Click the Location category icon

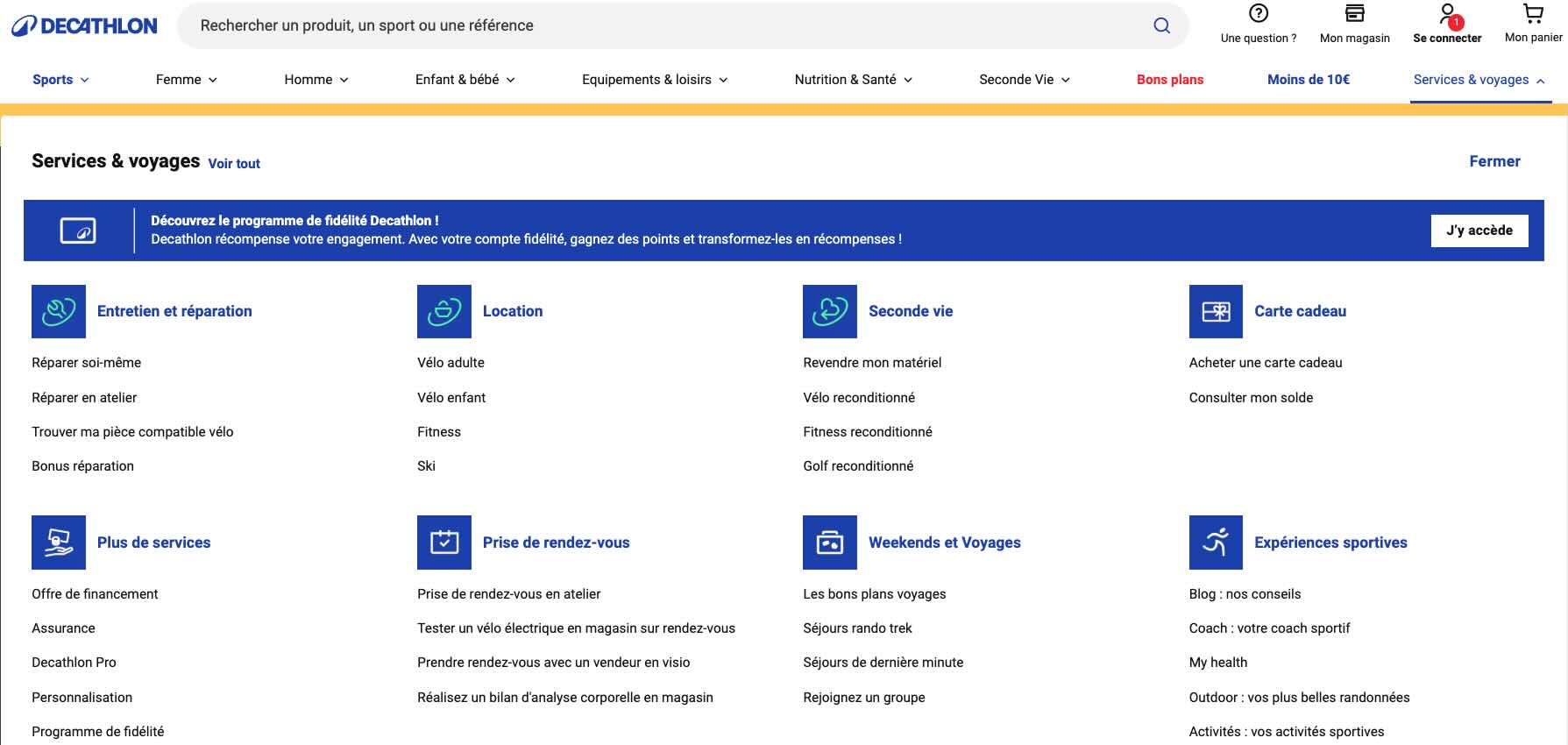(444, 311)
